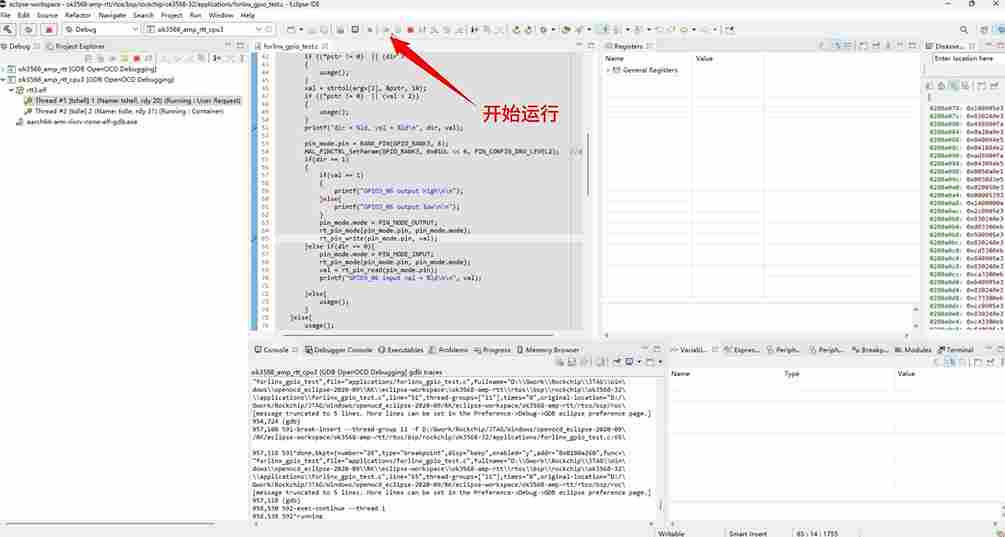
Task: Expand the General Registers tree node
Action: point(608,71)
